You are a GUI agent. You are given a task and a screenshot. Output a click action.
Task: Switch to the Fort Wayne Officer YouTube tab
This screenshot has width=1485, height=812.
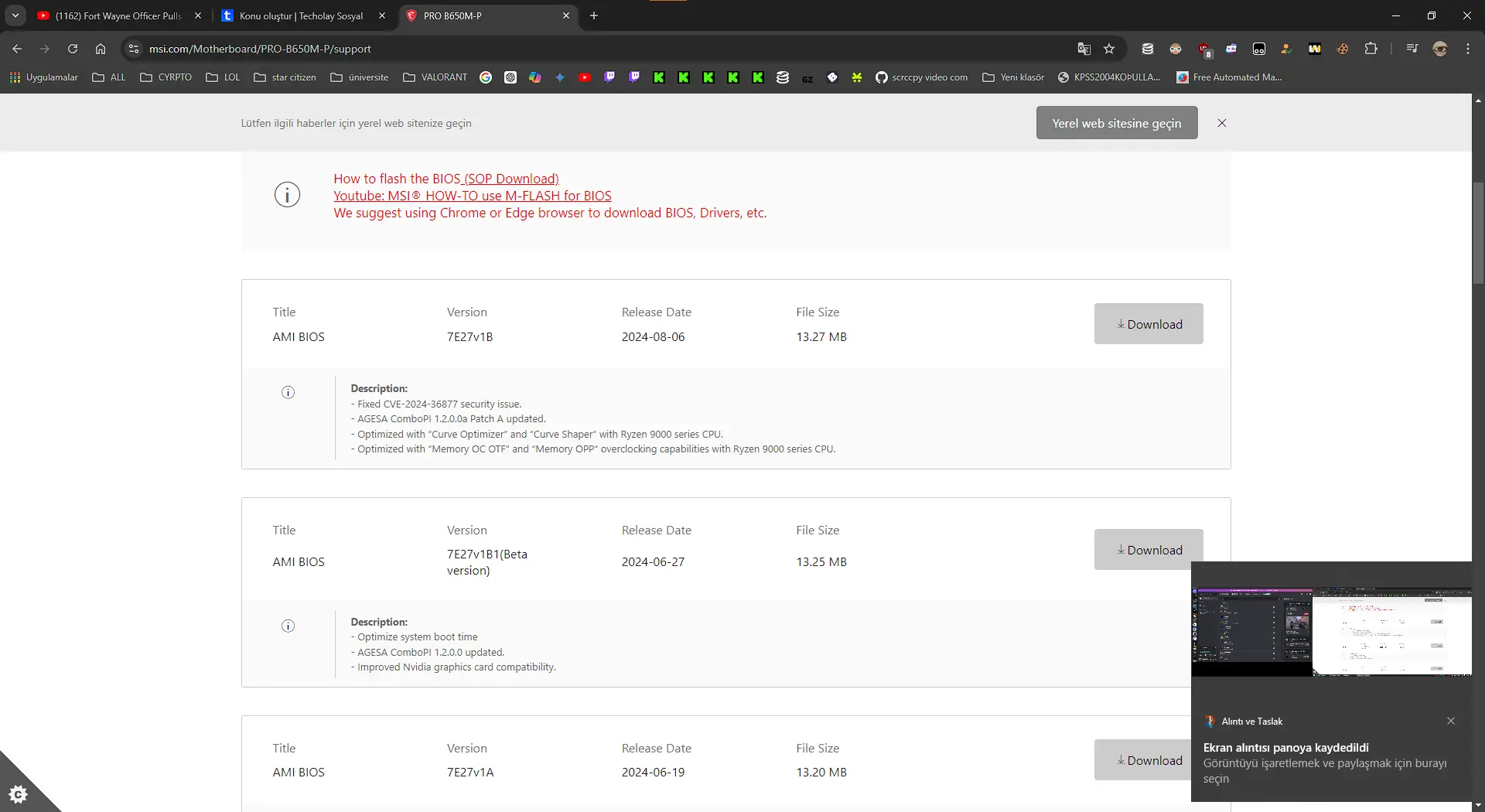[119, 15]
